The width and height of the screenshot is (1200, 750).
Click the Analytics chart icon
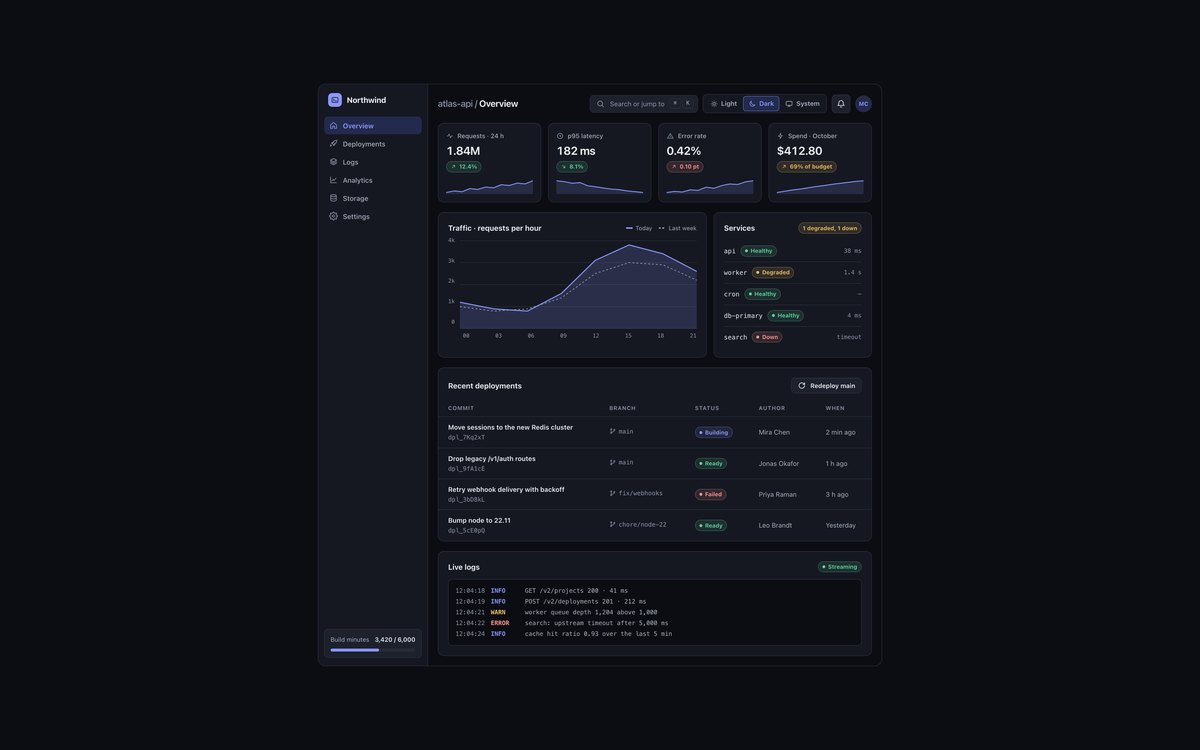pyautogui.click(x=334, y=180)
